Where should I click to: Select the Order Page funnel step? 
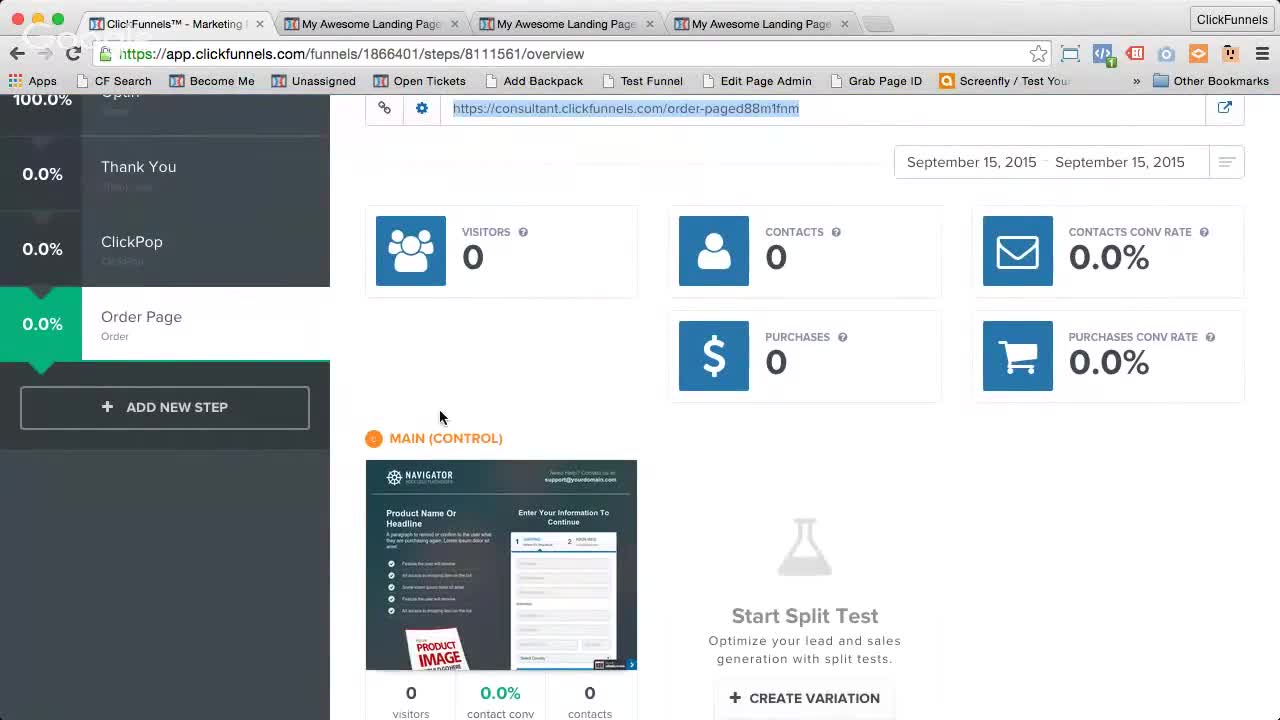[x=165, y=324]
